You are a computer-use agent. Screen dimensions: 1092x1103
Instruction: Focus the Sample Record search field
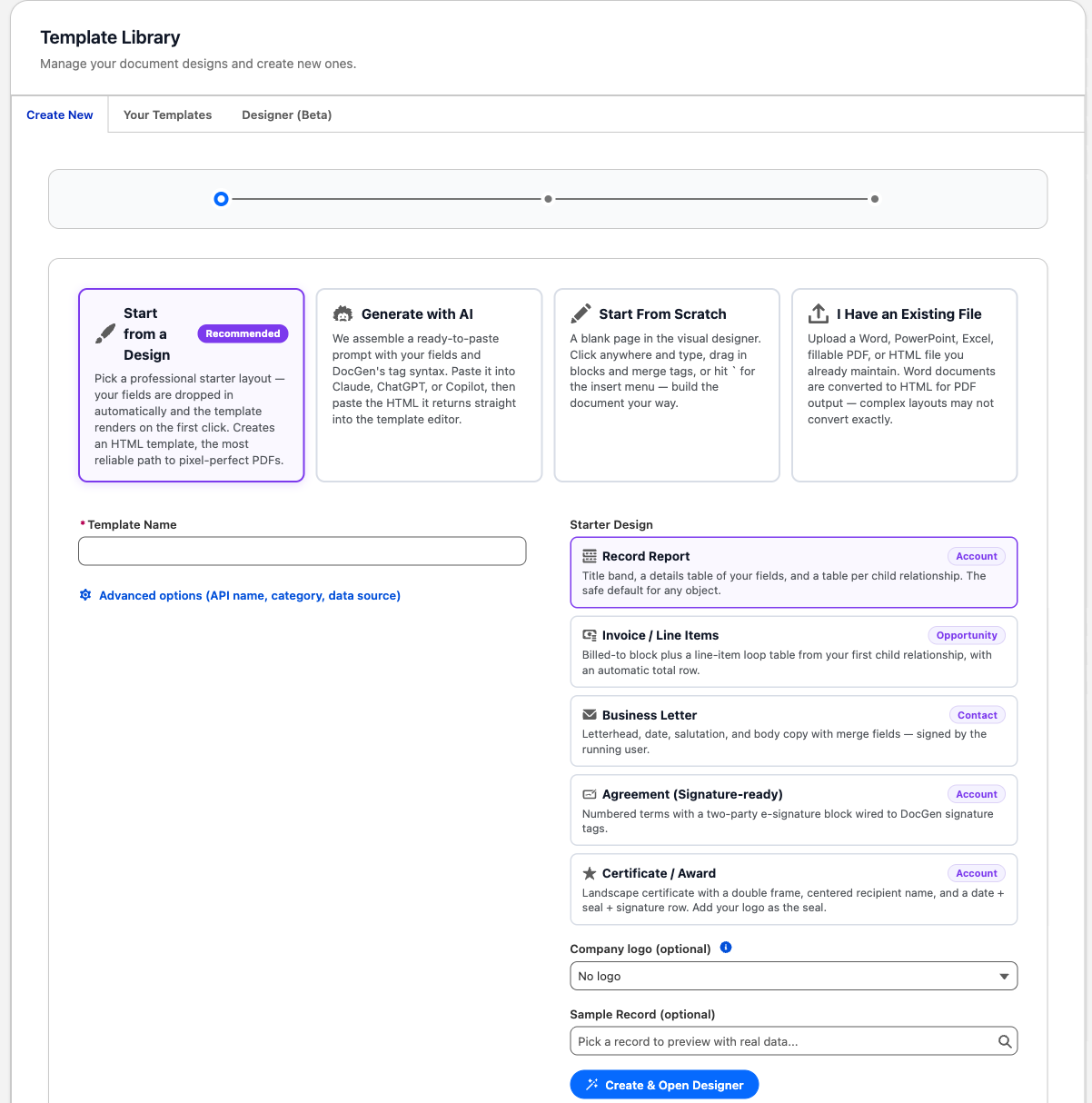click(794, 1041)
